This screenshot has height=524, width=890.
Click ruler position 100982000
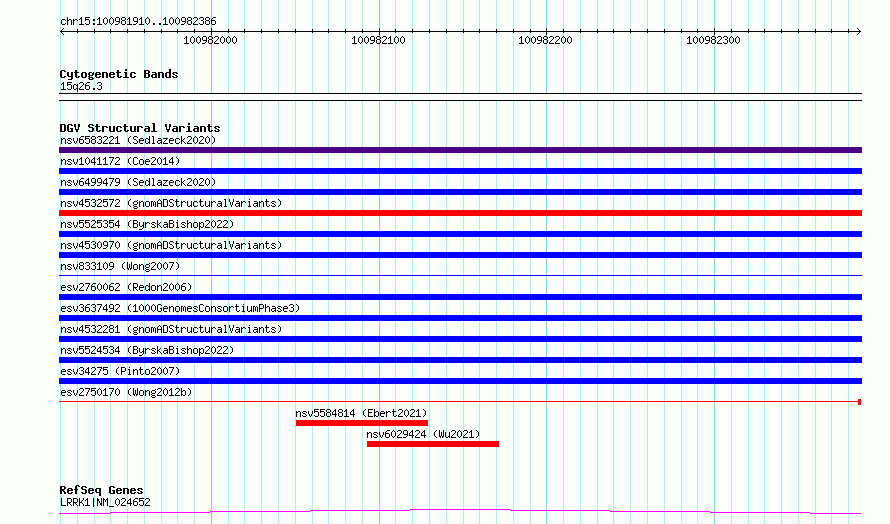tap(210, 40)
